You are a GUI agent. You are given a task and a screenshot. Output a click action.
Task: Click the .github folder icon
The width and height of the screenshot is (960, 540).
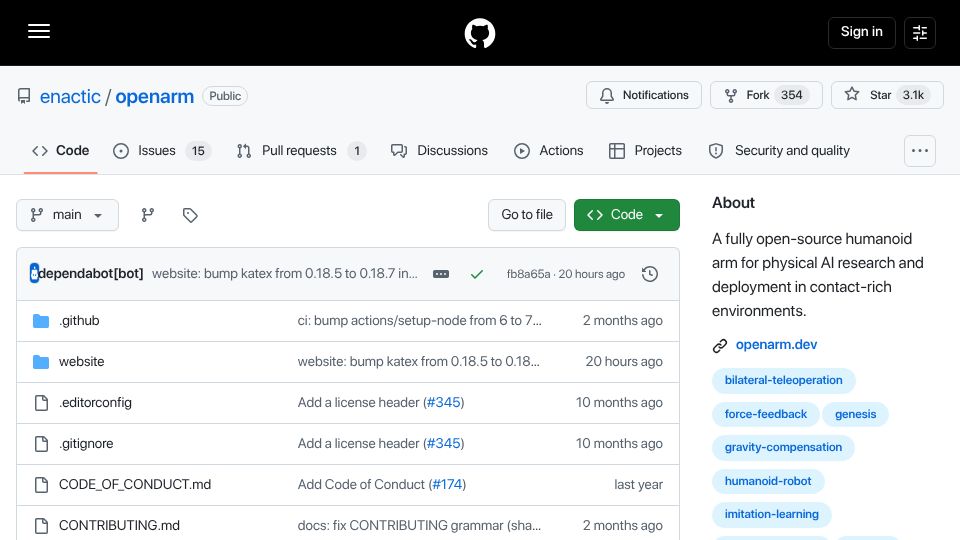tap(41, 321)
